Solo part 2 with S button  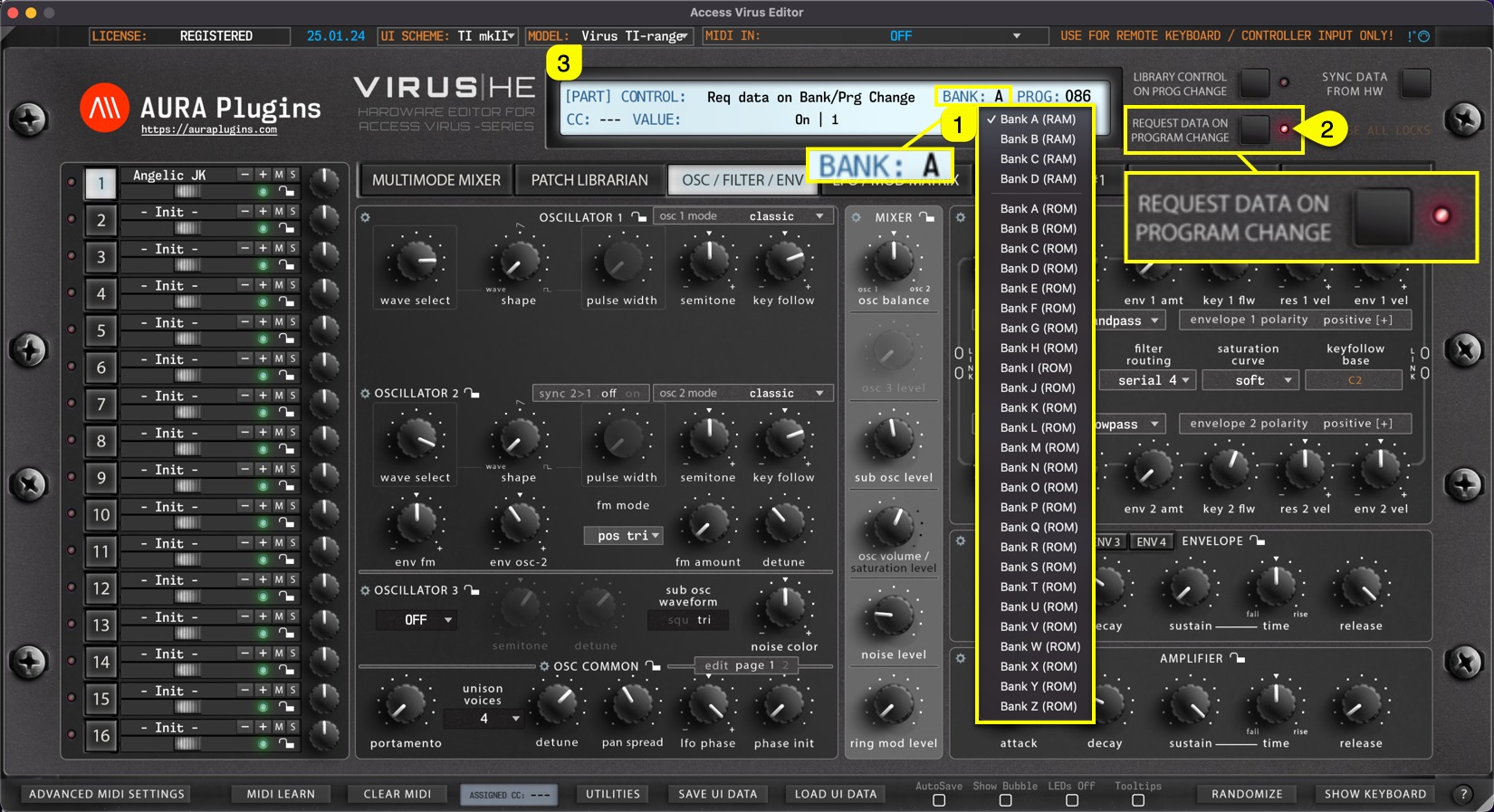(x=292, y=212)
